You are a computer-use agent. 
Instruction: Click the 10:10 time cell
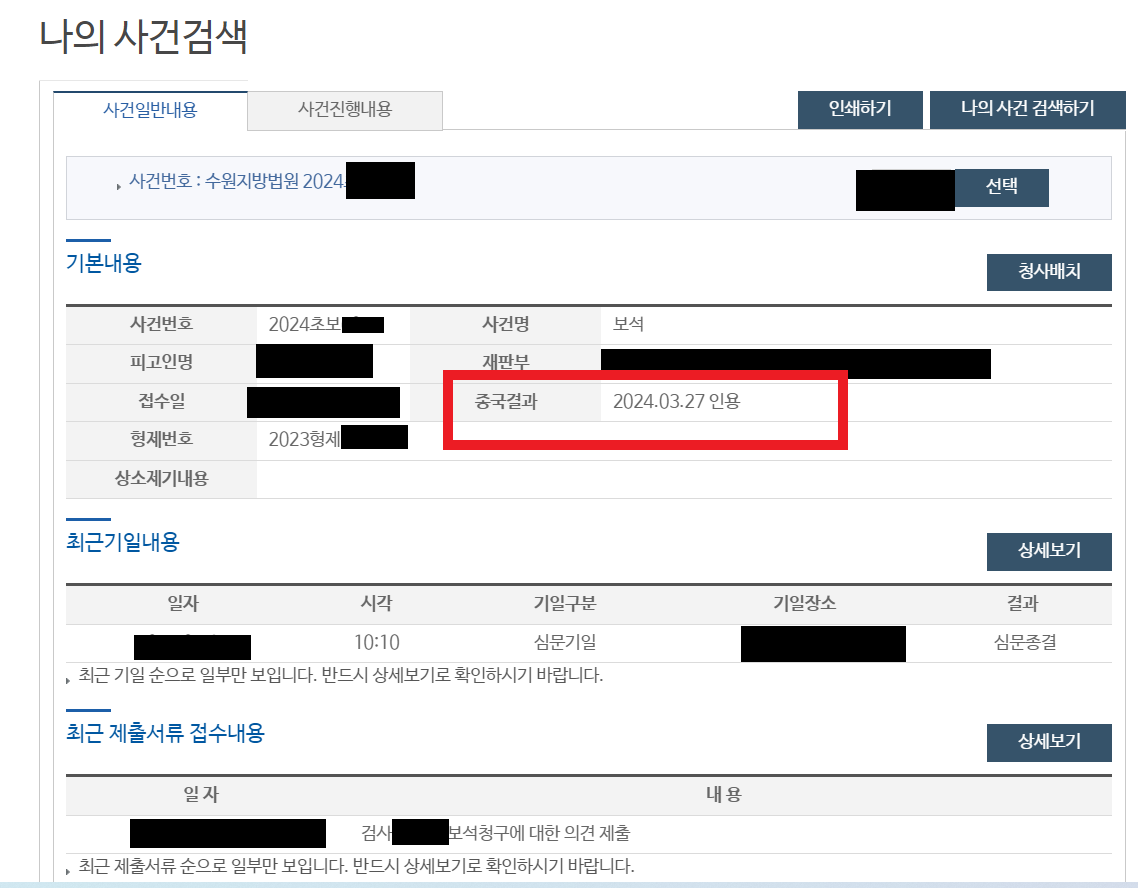pos(377,642)
